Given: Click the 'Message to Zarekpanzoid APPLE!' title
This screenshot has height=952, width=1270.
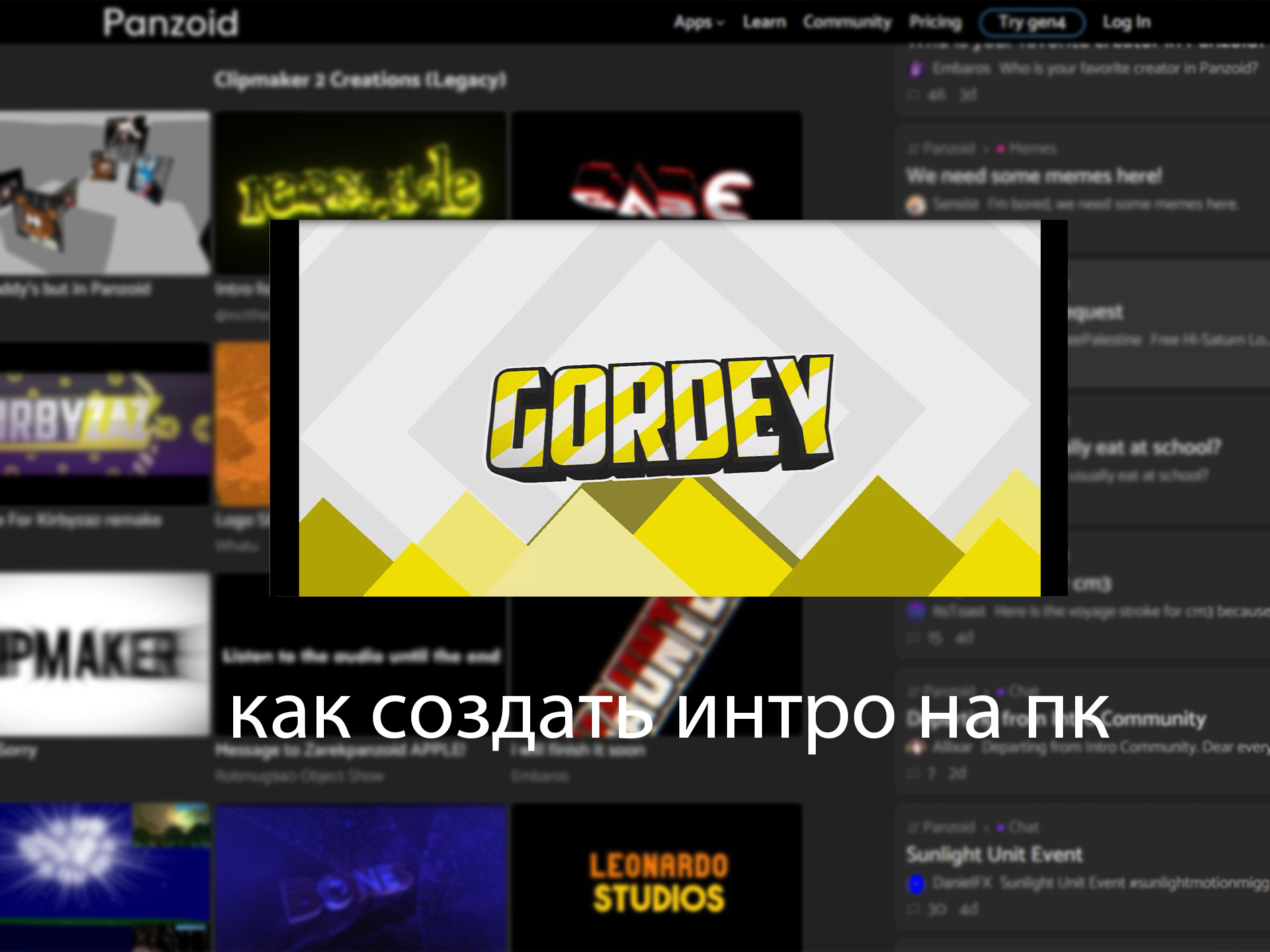Looking at the screenshot, I should click(341, 750).
